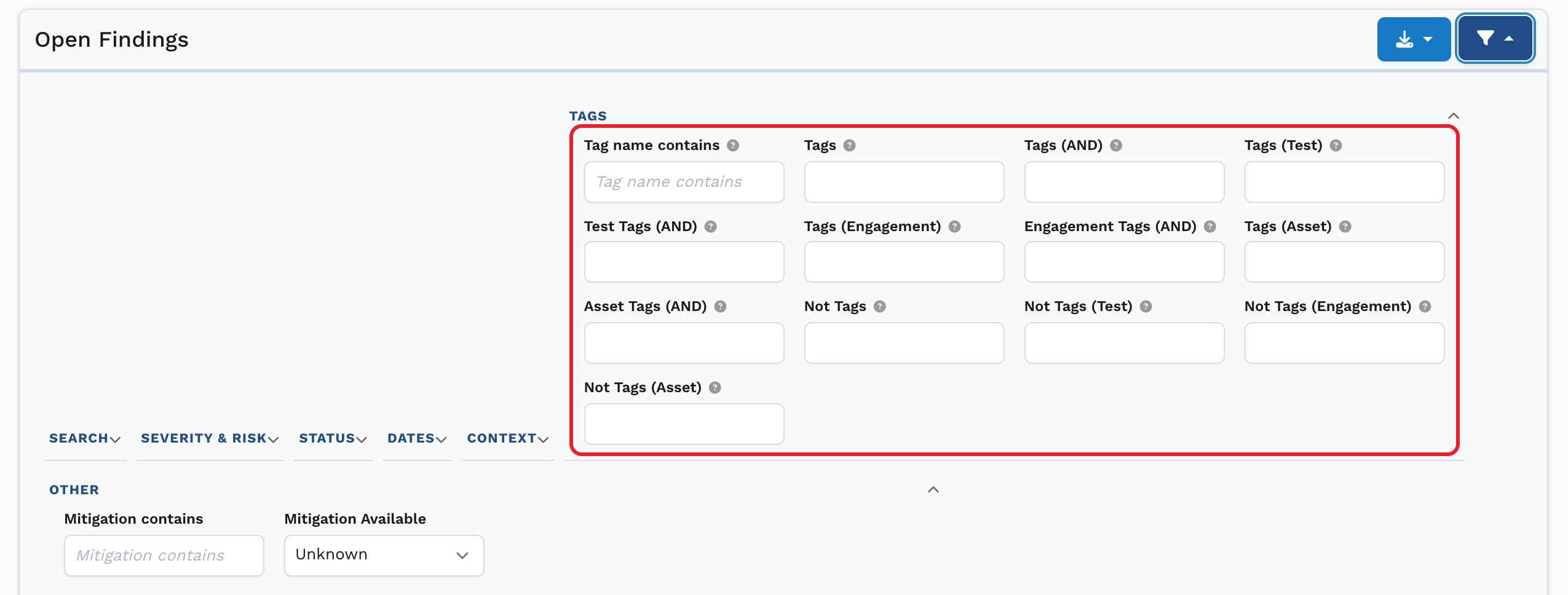Click help icon beside Not Tags label

pyautogui.click(x=880, y=307)
